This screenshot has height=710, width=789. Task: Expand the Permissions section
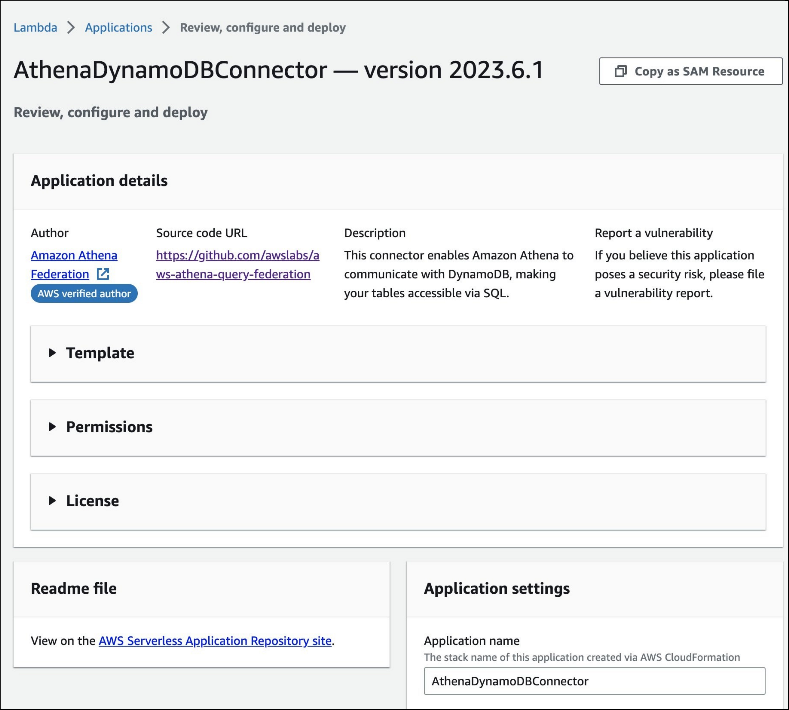click(x=108, y=427)
